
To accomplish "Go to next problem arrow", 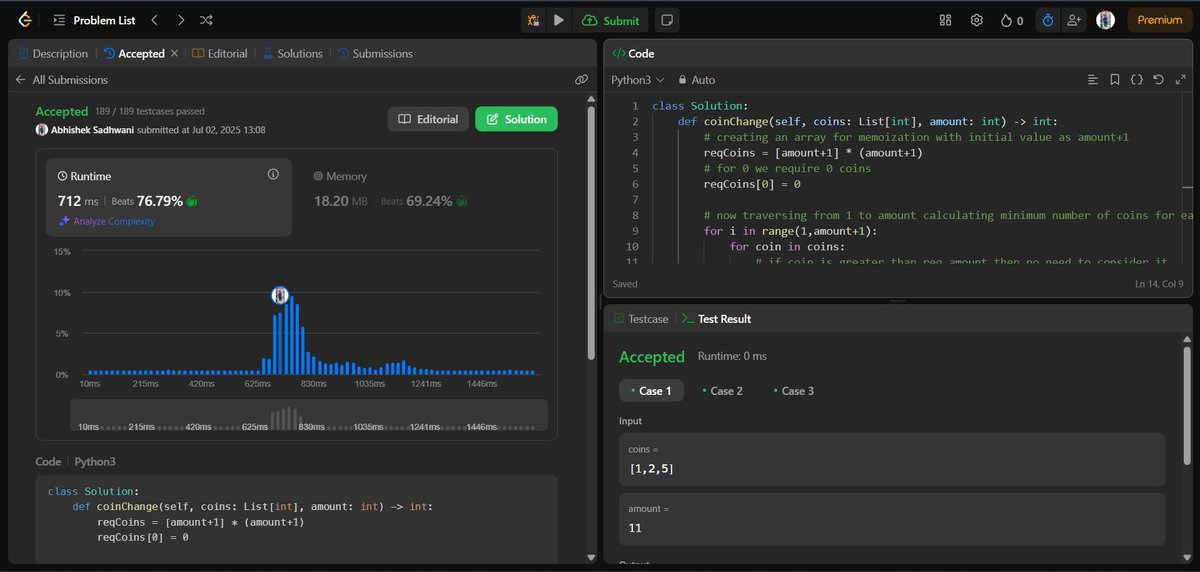I will click(180, 20).
